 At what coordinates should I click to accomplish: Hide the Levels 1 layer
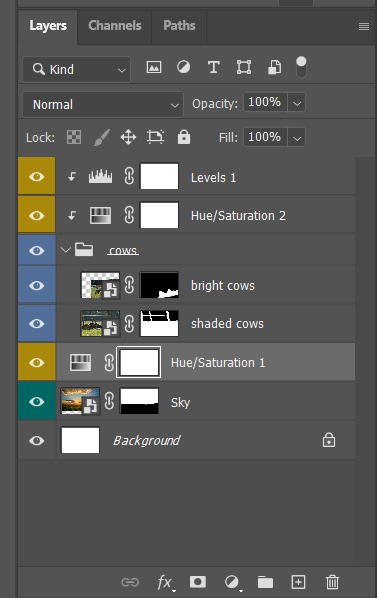click(x=37, y=177)
